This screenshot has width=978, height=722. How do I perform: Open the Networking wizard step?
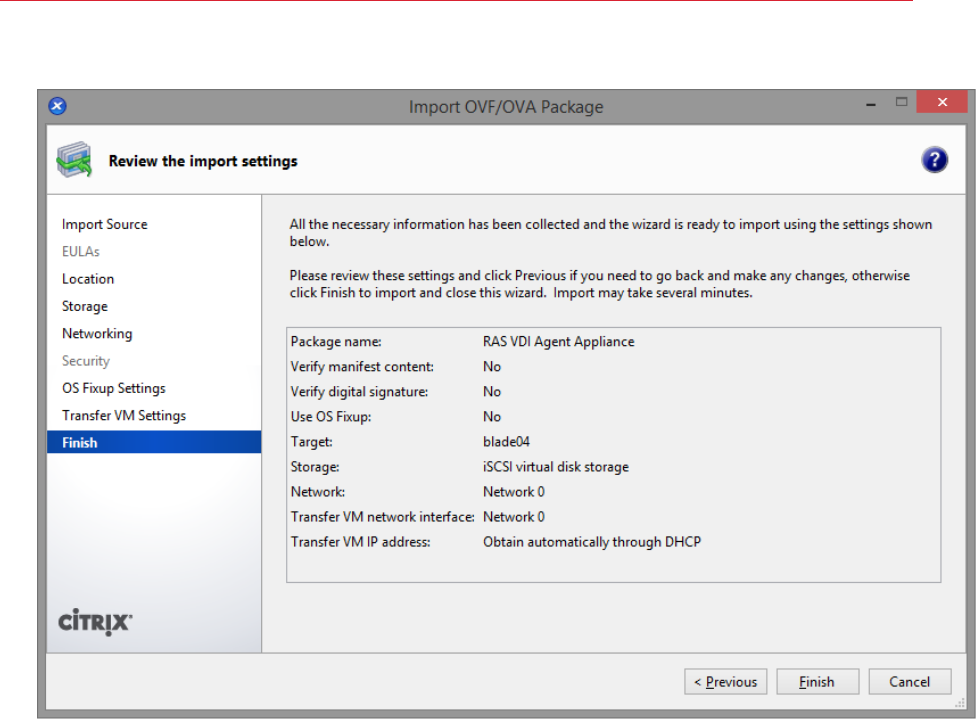click(97, 334)
